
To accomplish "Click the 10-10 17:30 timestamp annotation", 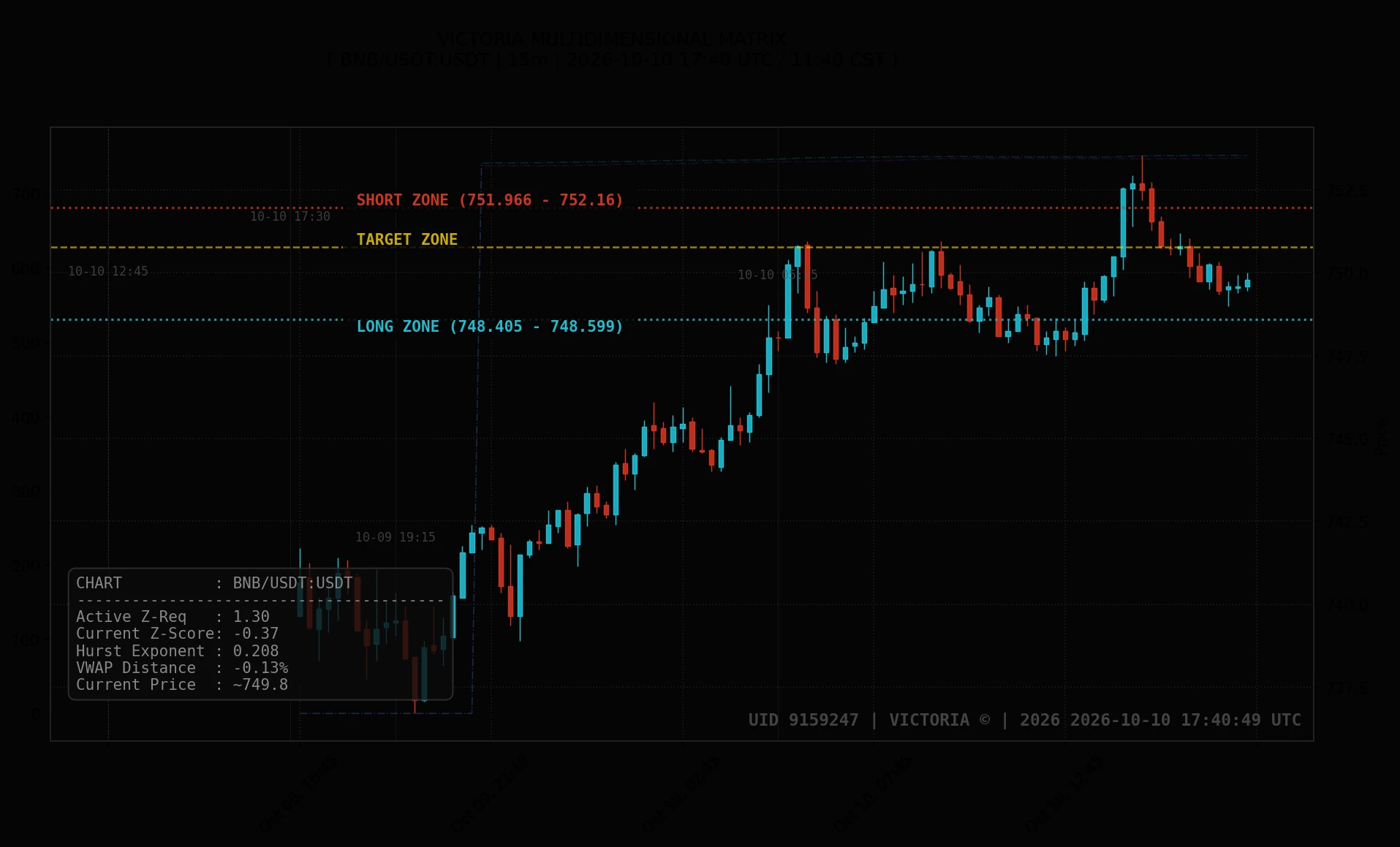I will [x=290, y=216].
